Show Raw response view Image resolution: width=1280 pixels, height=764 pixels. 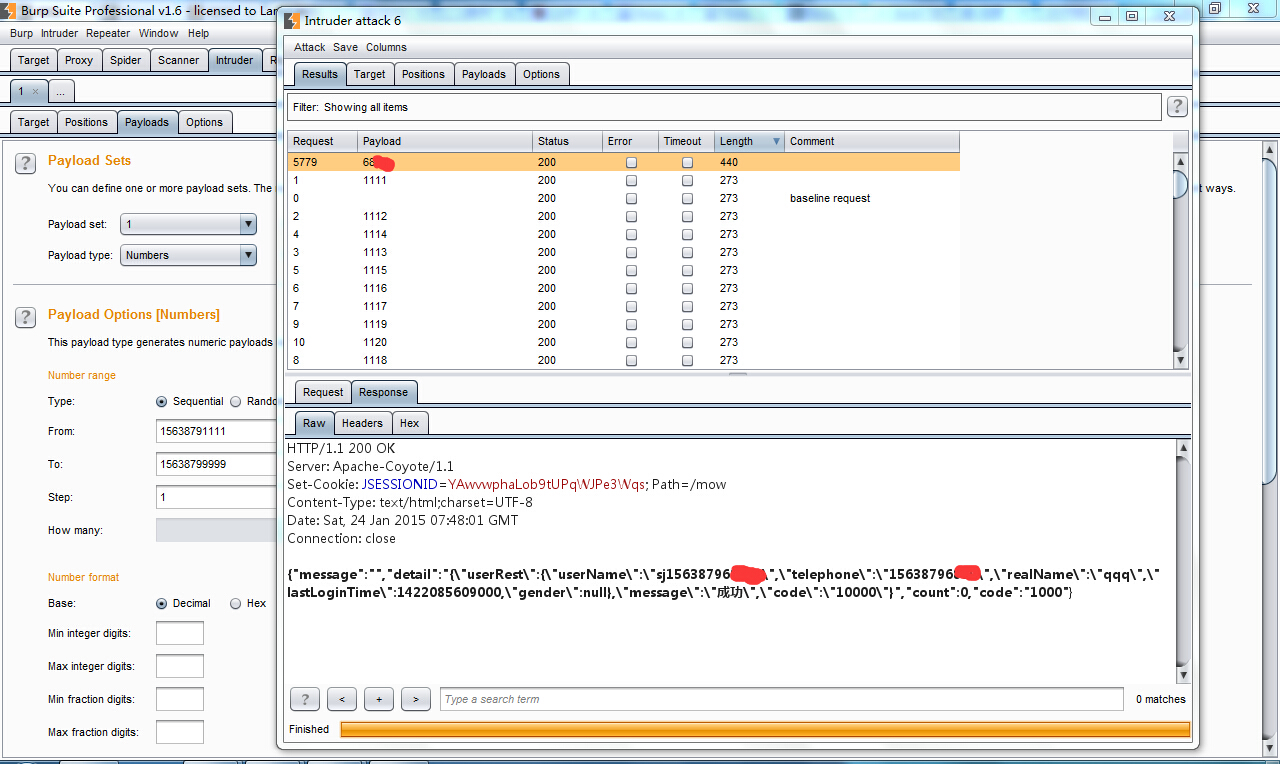point(314,423)
